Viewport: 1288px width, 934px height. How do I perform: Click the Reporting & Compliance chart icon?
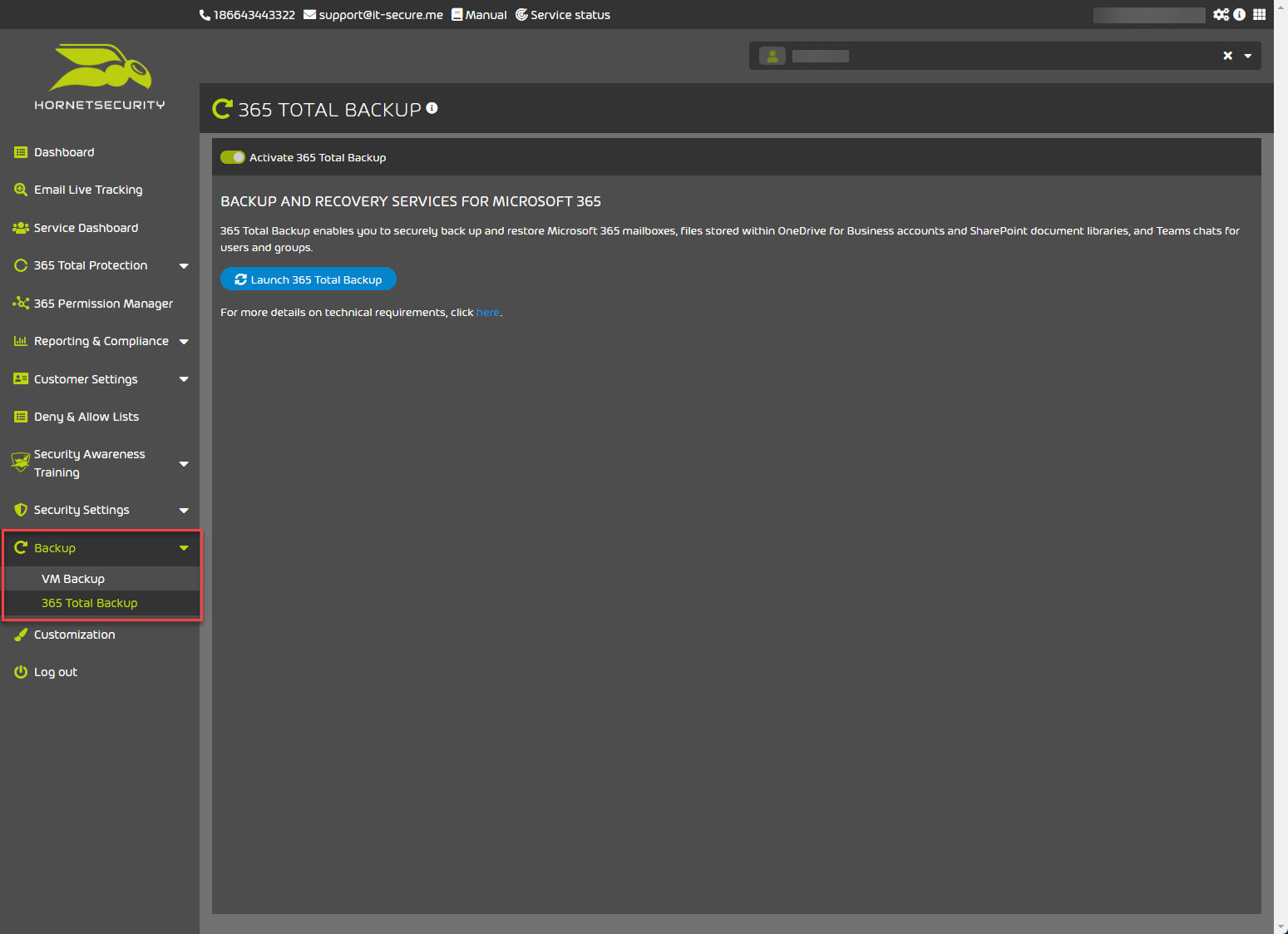click(21, 341)
